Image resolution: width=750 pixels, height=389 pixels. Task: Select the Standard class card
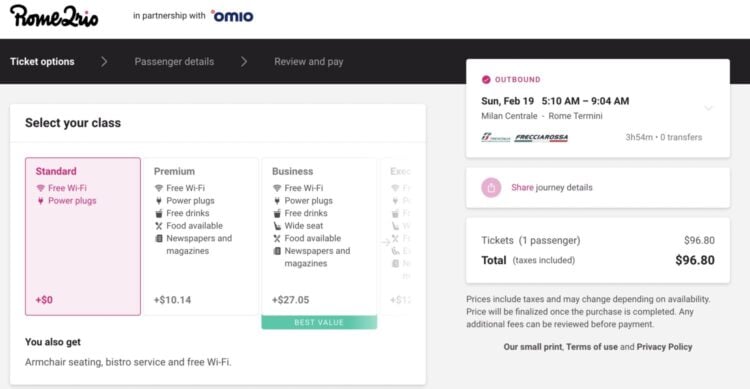click(83, 236)
